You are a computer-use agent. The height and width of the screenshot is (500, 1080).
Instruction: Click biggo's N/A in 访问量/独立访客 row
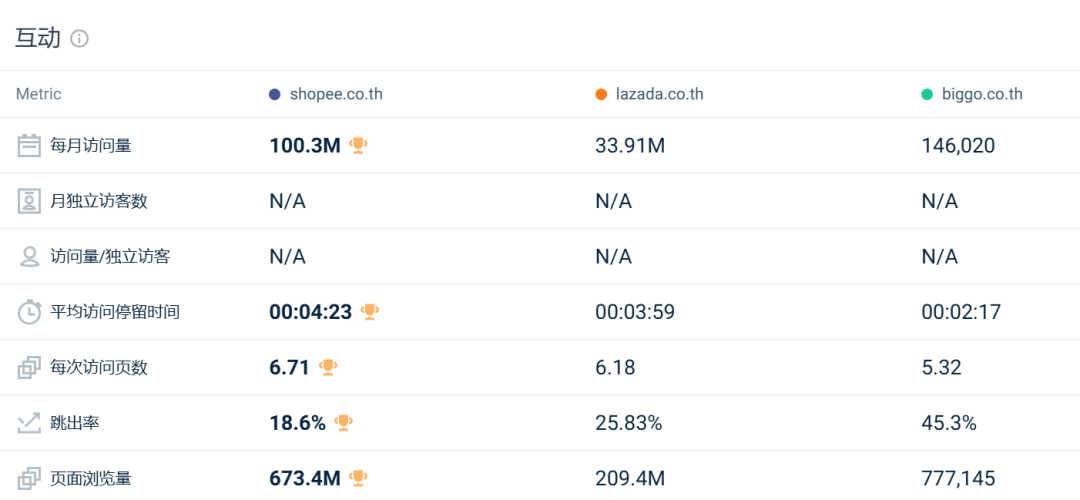[939, 257]
